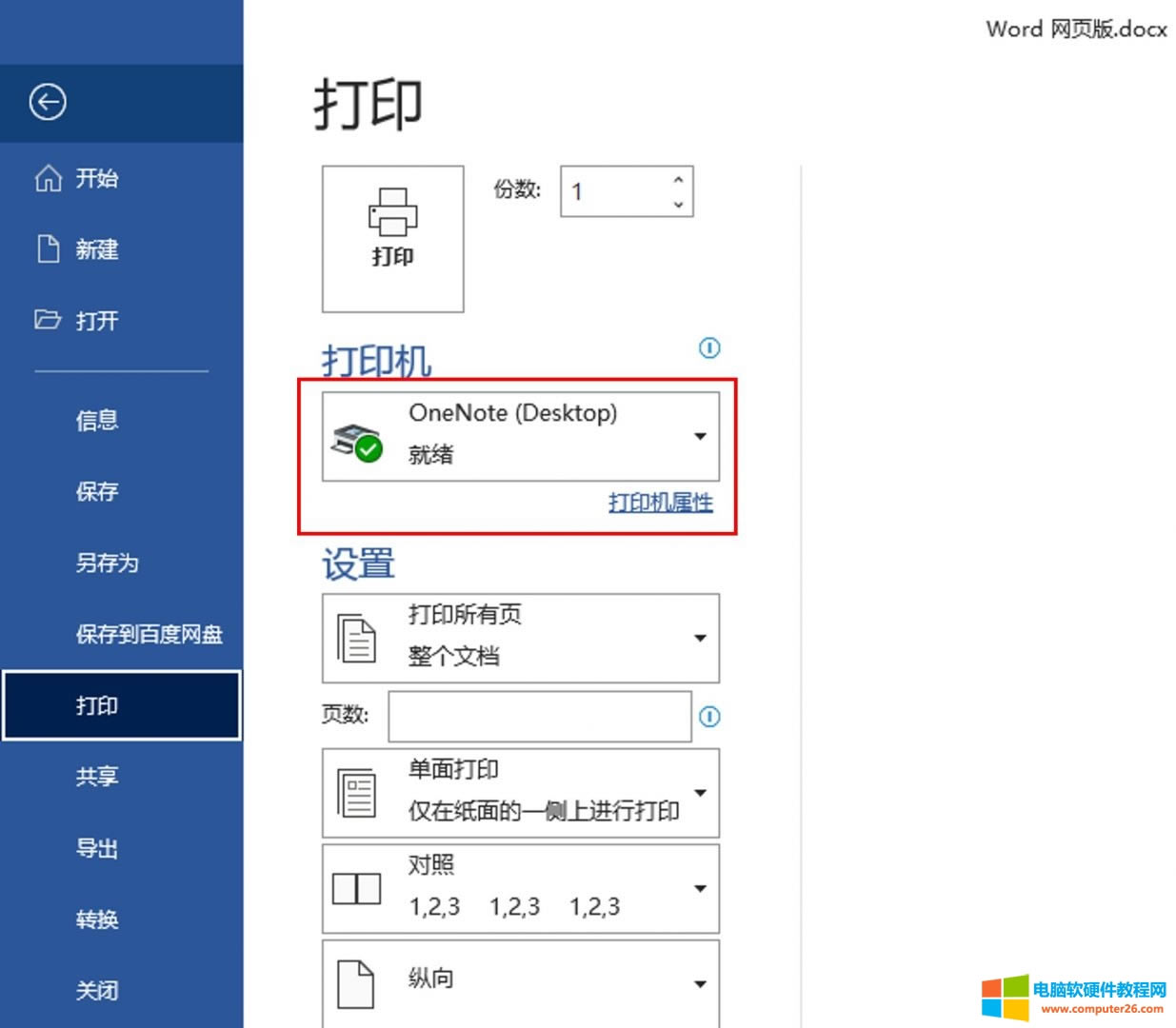Open the 对照 collation dropdown

pos(700,887)
